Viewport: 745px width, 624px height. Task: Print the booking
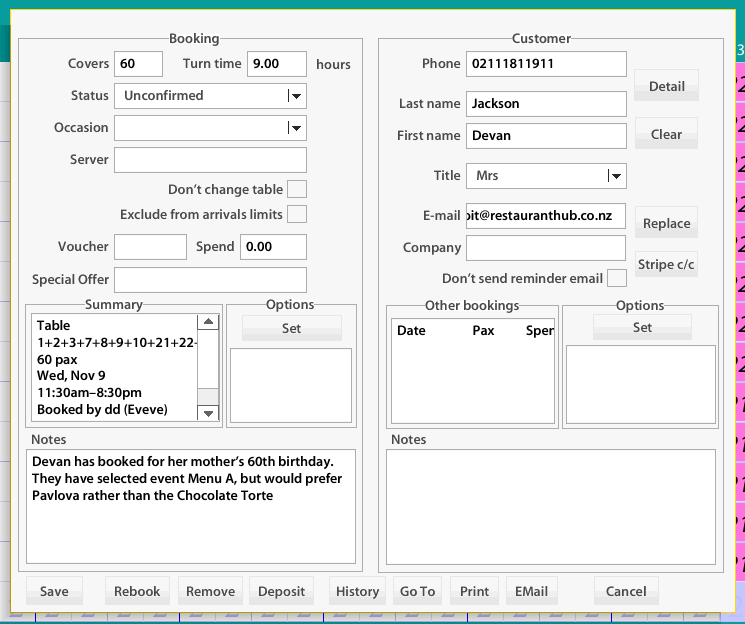point(474,591)
